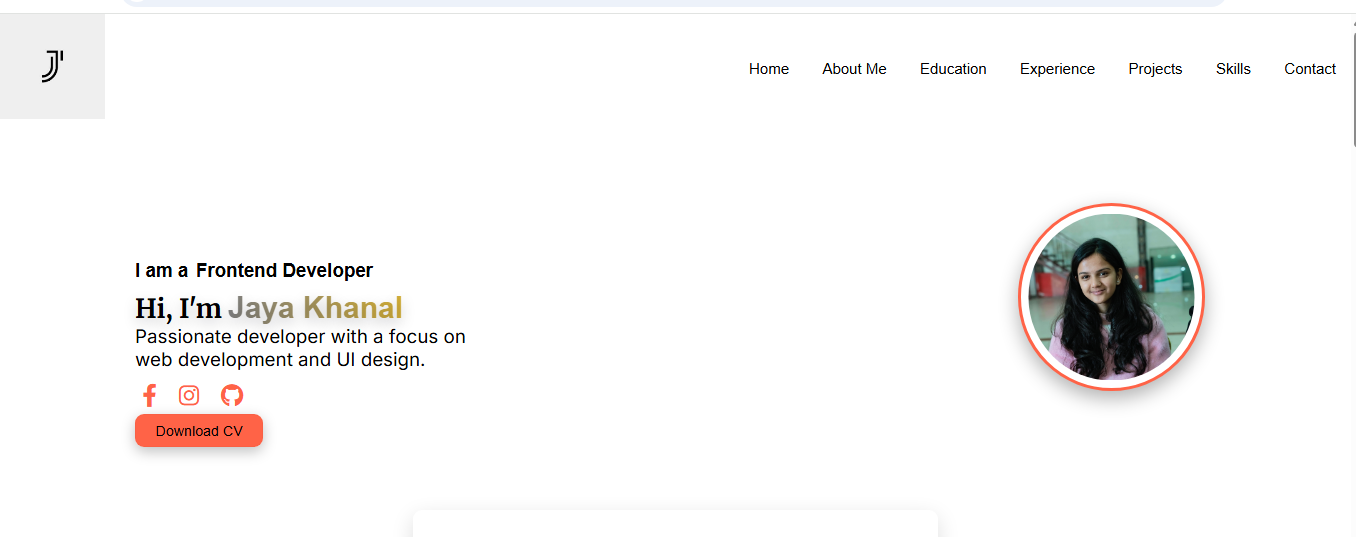Jump to the Education section
The height and width of the screenshot is (537, 1356).
coord(953,69)
